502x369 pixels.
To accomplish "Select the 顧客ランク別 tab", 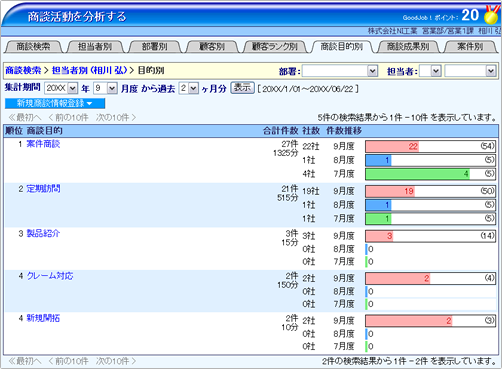I will [274, 47].
